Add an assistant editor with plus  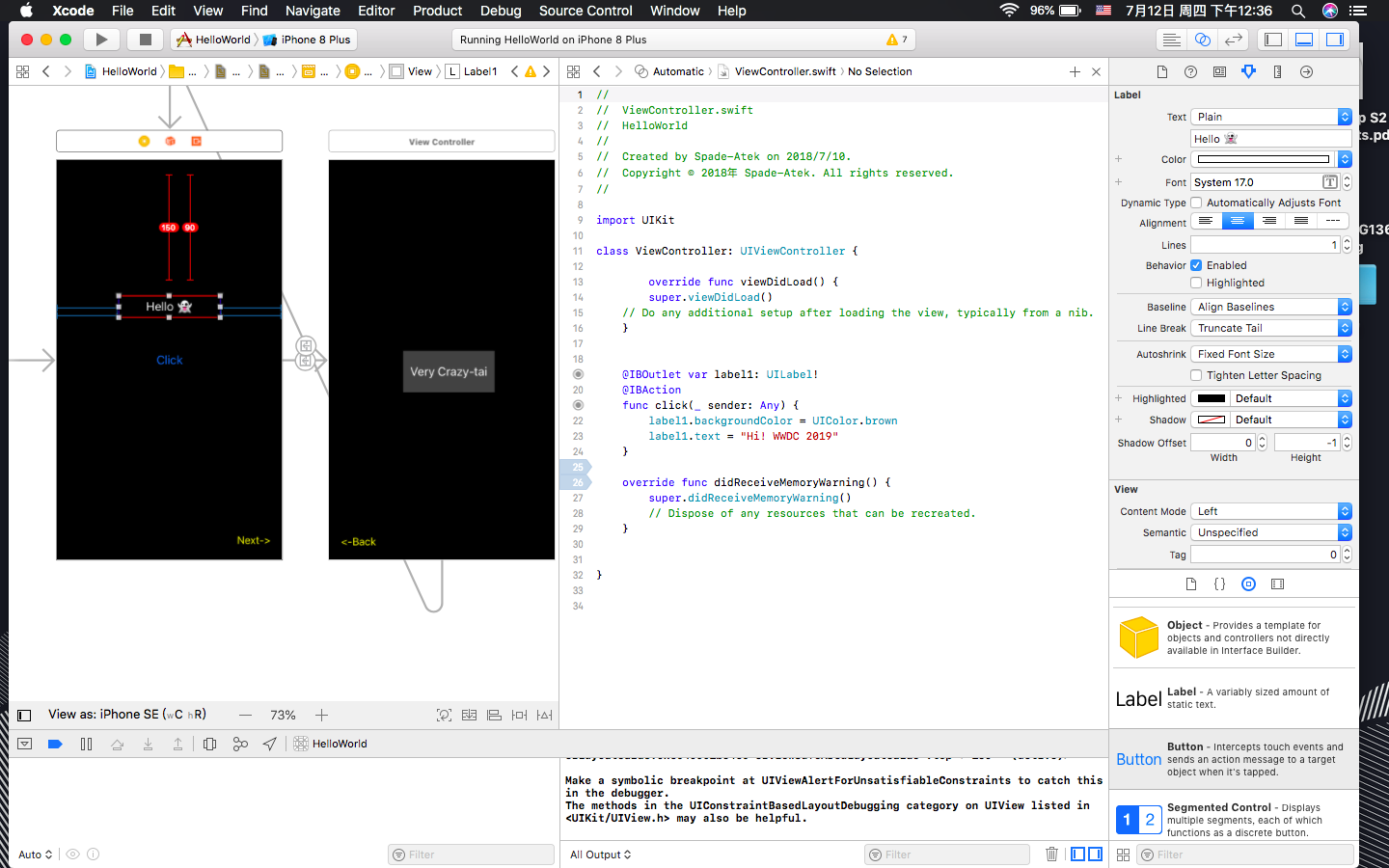[x=1075, y=72]
